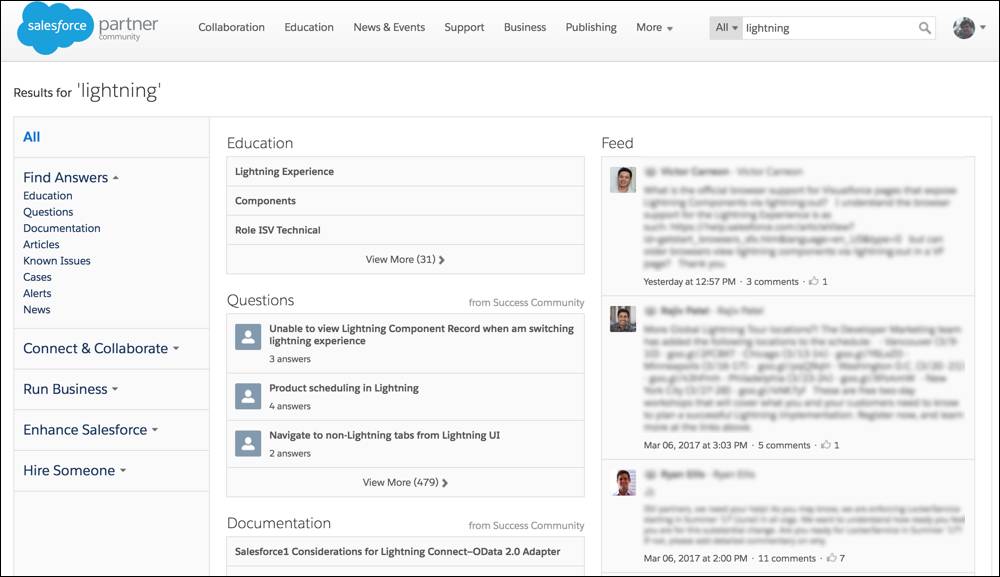1000x577 pixels.
Task: Click inside the lightning search field
Action: tap(820, 28)
